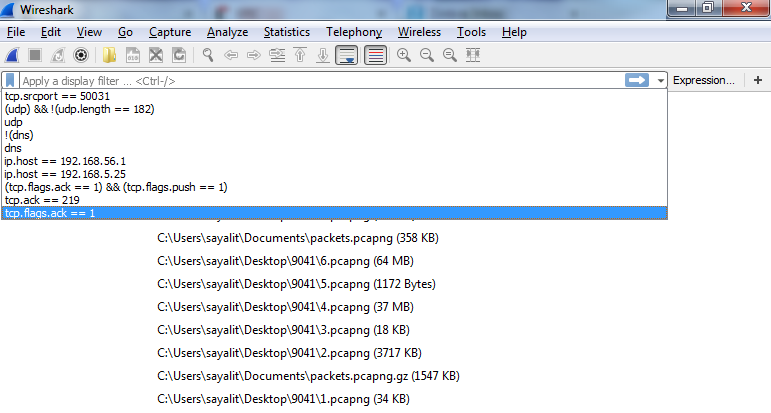771x413 pixels.
Task: Click the Find a packet magnifier icon
Action: [x=208, y=55]
